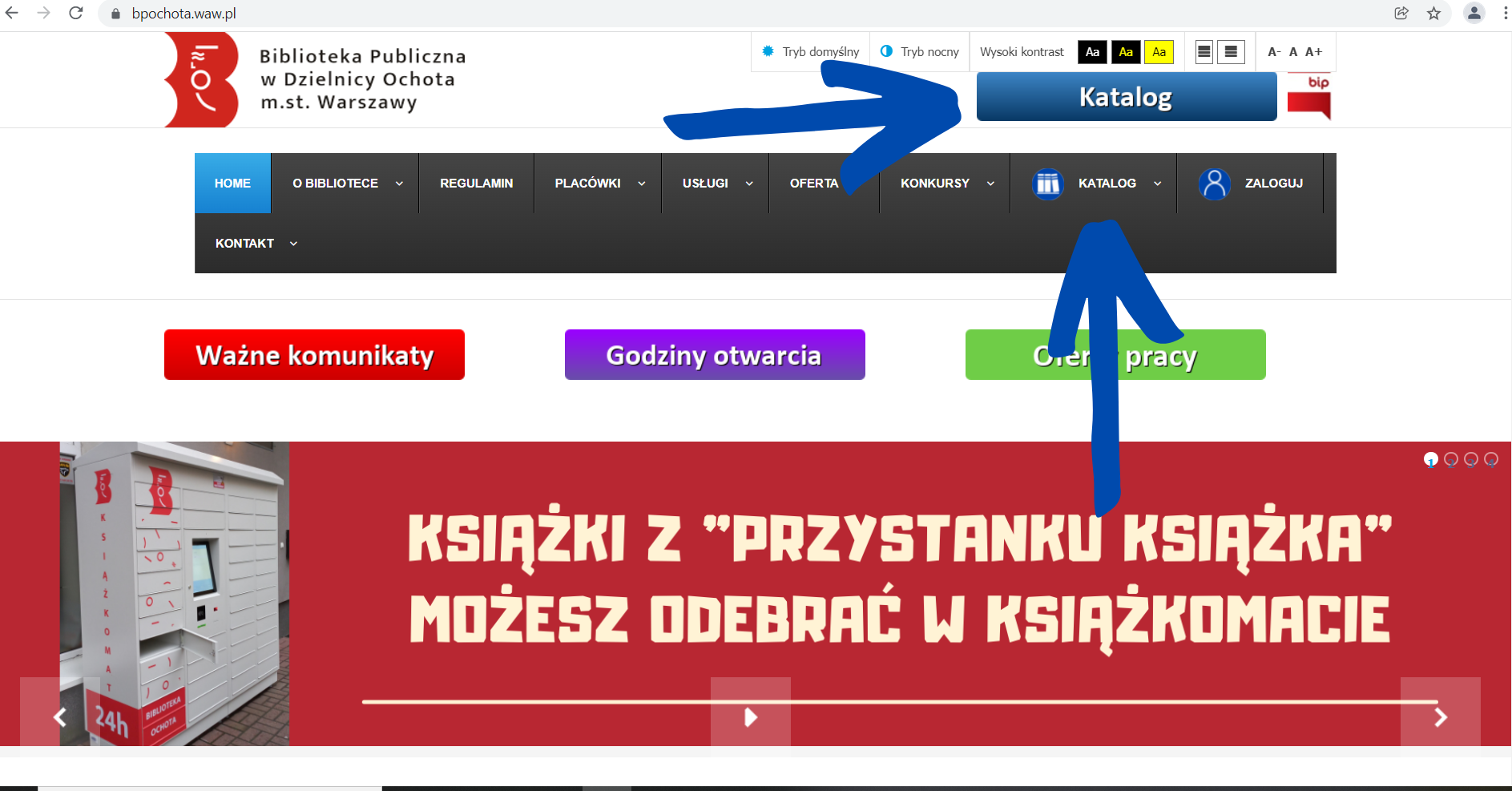The height and width of the screenshot is (791, 1512).
Task: Expand the PLACÓWKI submenu chevron
Action: (641, 183)
